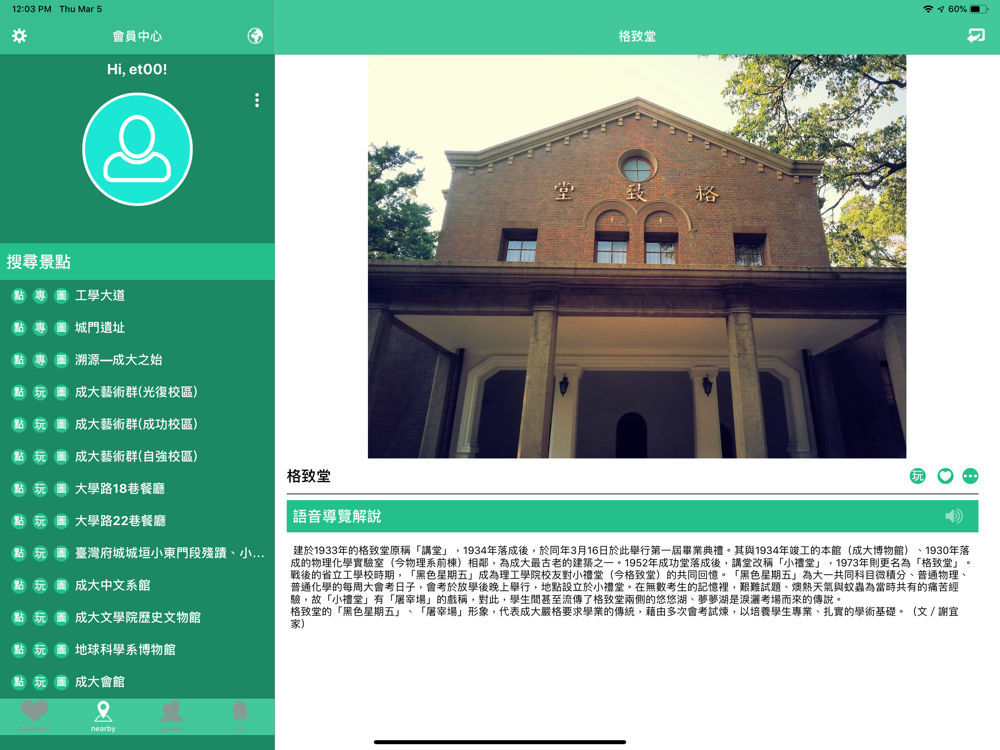
Task: Click the 格致堂 title in top bar
Action: (637, 36)
